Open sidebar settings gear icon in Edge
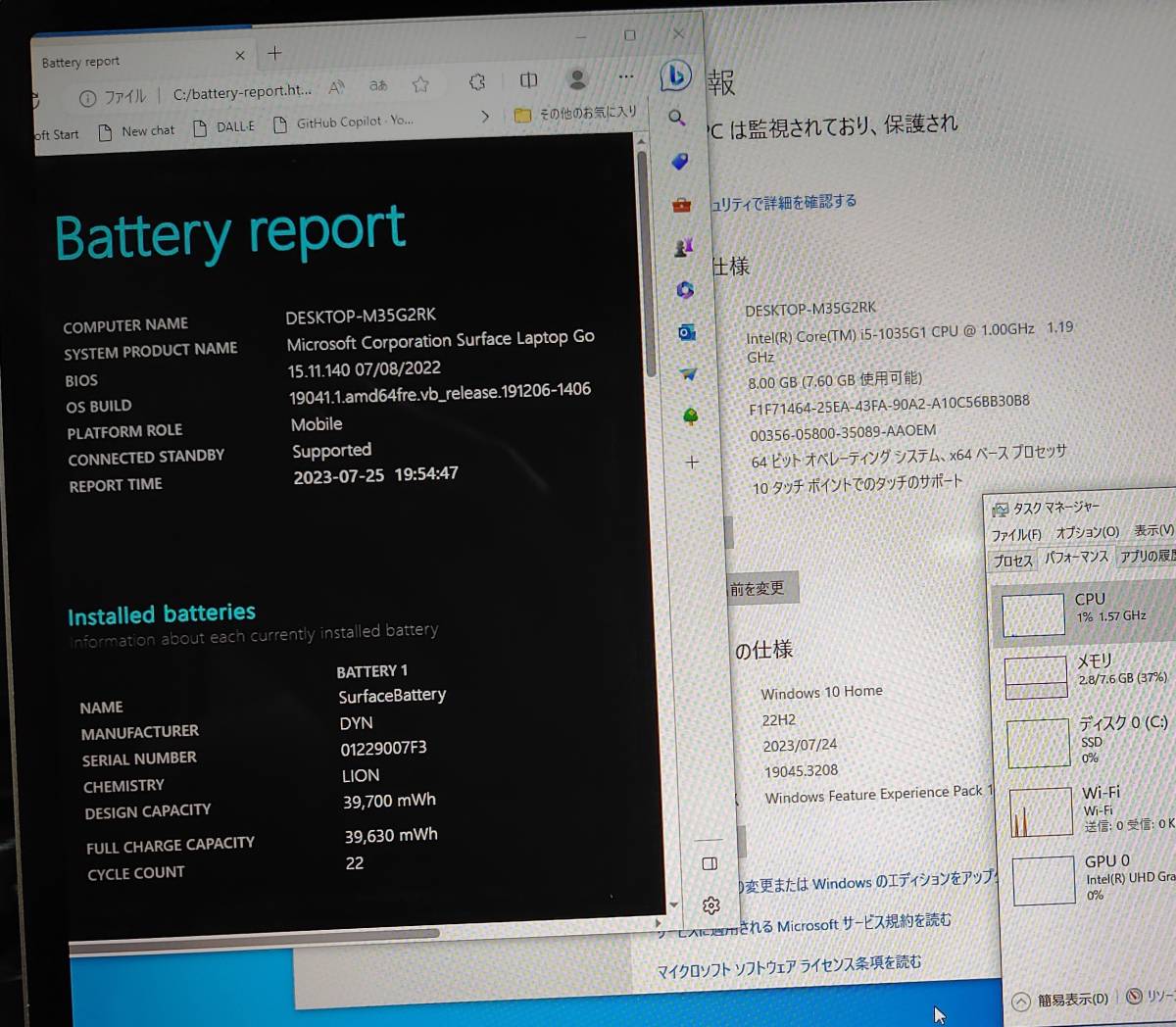 pos(711,905)
